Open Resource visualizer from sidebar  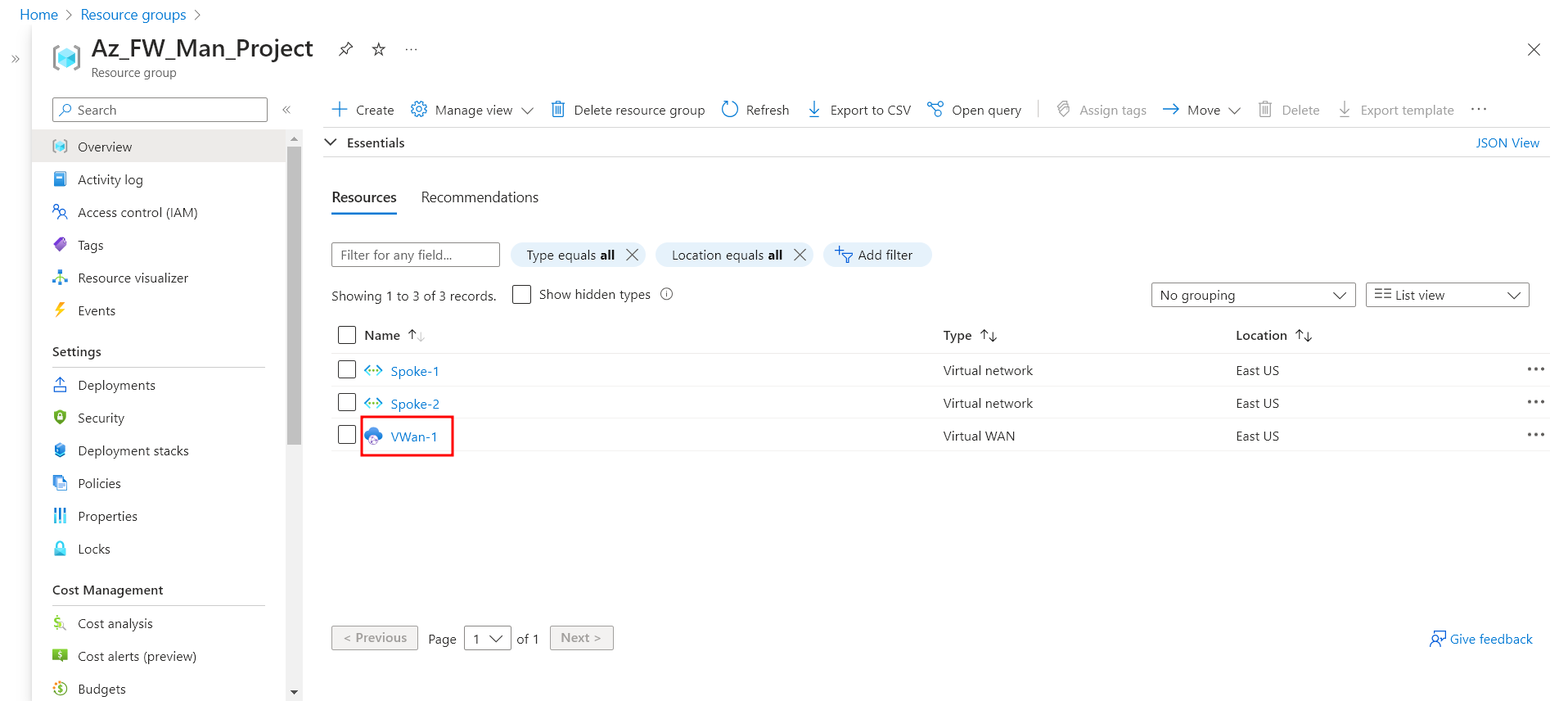click(133, 278)
